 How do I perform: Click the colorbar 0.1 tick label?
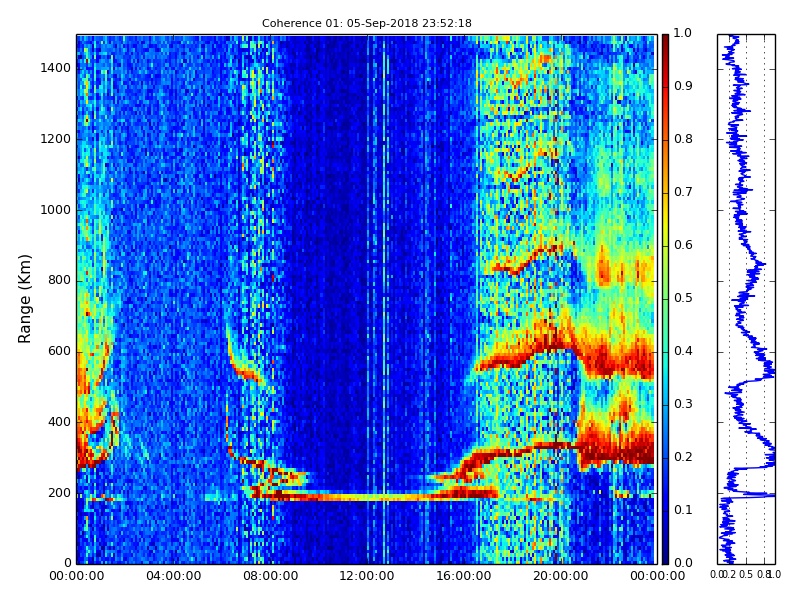683,510
